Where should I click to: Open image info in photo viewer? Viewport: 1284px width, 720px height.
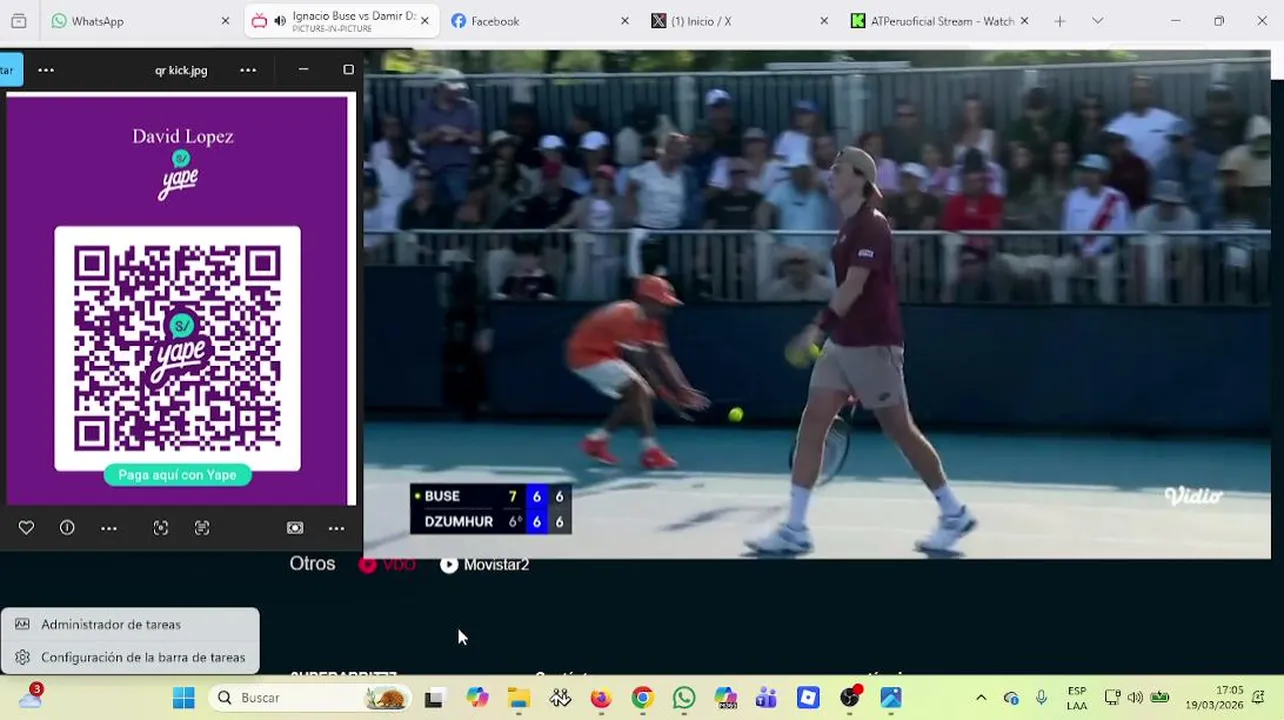(x=67, y=528)
